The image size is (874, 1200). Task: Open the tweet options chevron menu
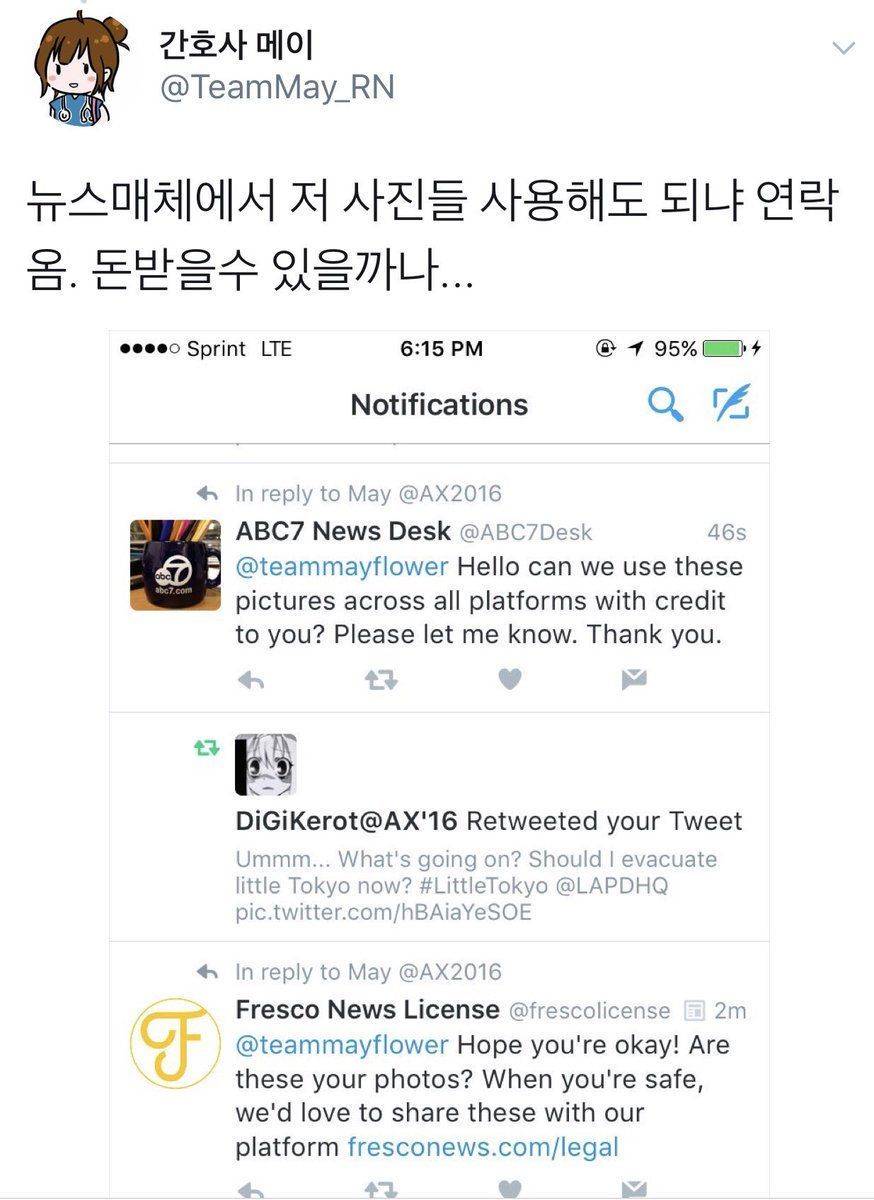pyautogui.click(x=844, y=48)
